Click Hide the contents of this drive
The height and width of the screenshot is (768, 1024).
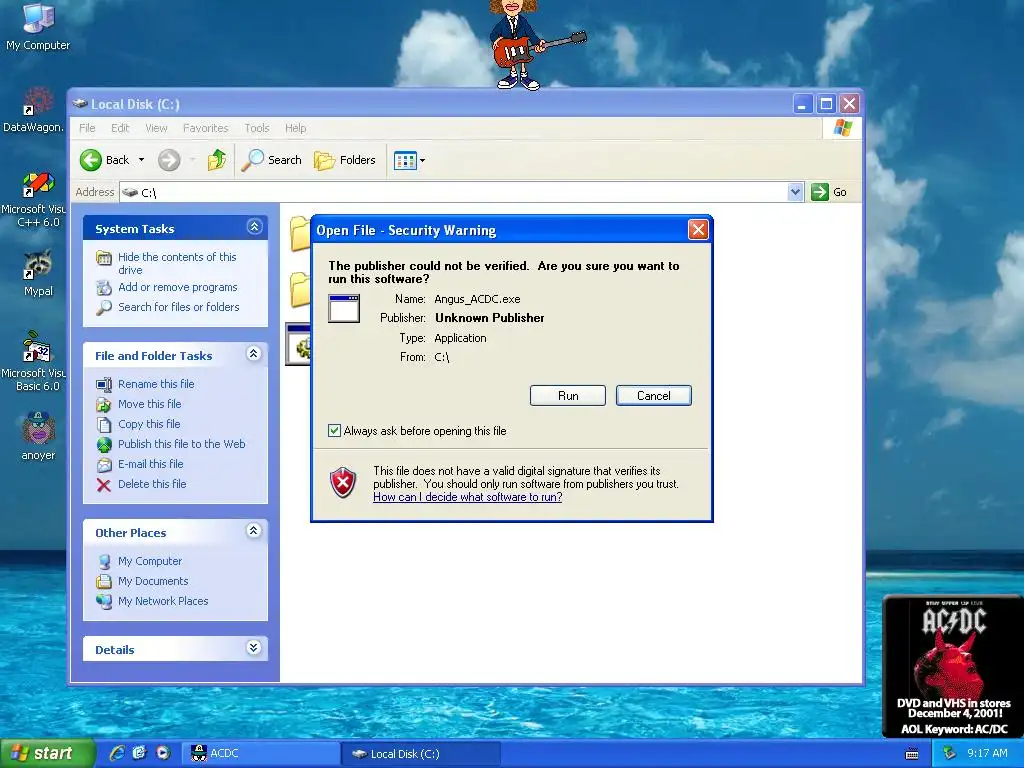click(x=177, y=263)
